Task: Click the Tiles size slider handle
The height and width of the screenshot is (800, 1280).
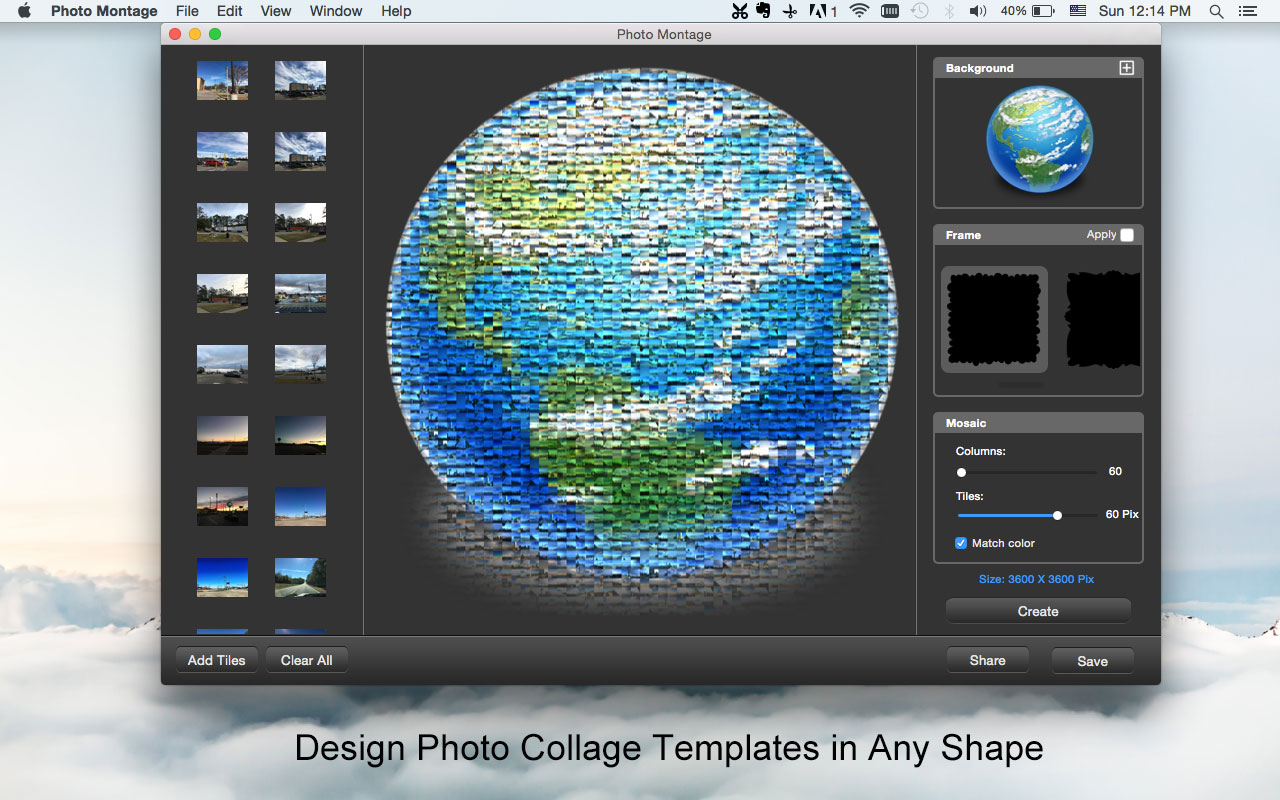Action: coord(1057,515)
